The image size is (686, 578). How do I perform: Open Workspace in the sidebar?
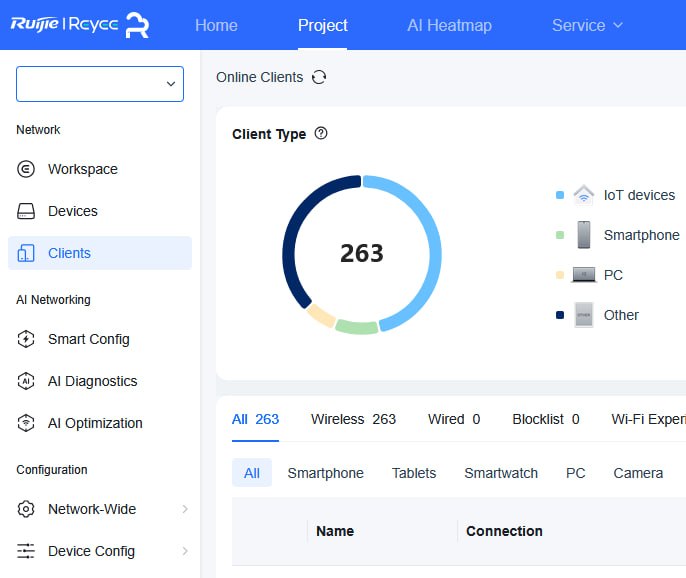click(x=100, y=169)
